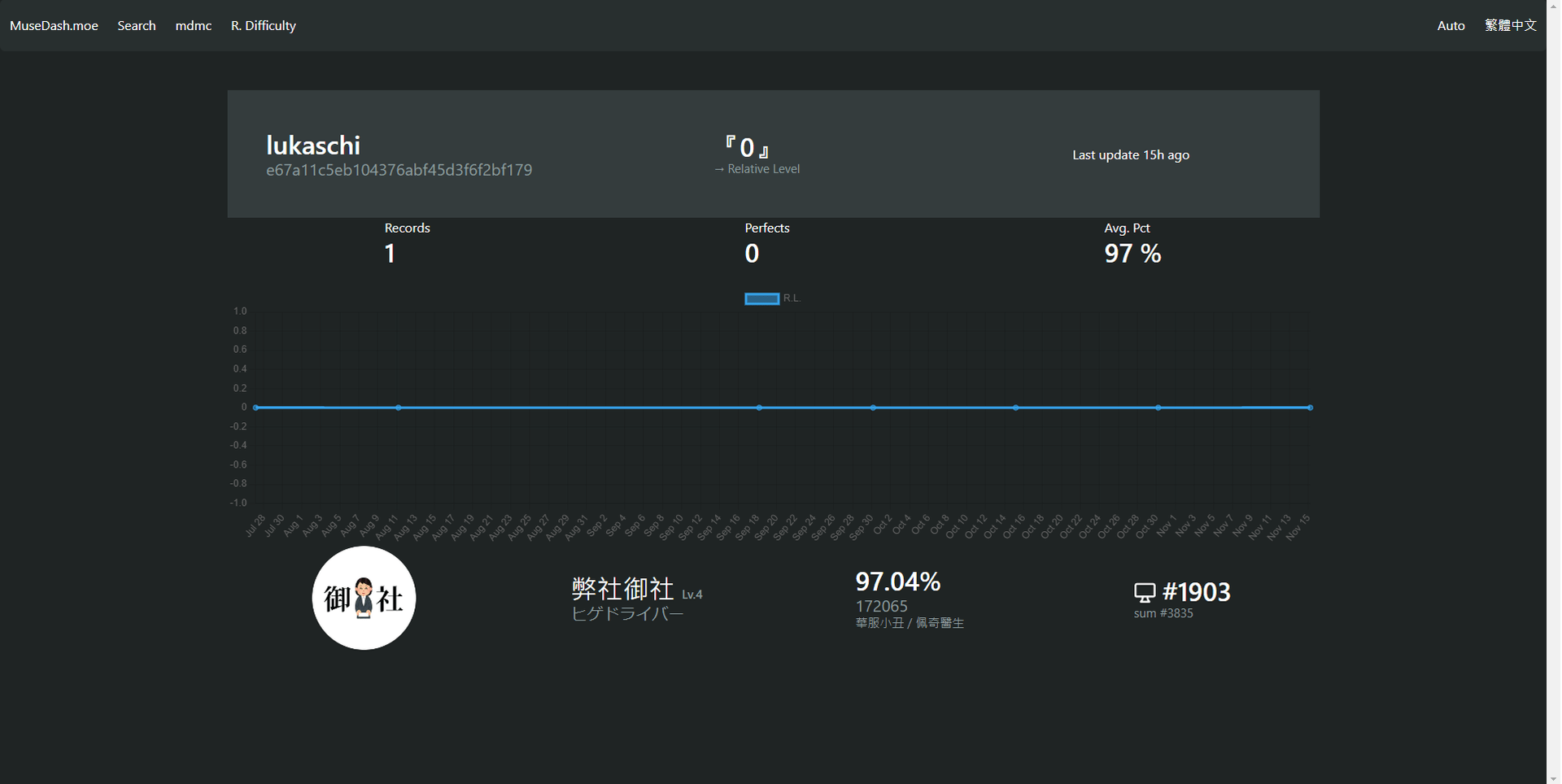1562x784 pixels.
Task: Click the player name lukaschi
Action: (312, 146)
